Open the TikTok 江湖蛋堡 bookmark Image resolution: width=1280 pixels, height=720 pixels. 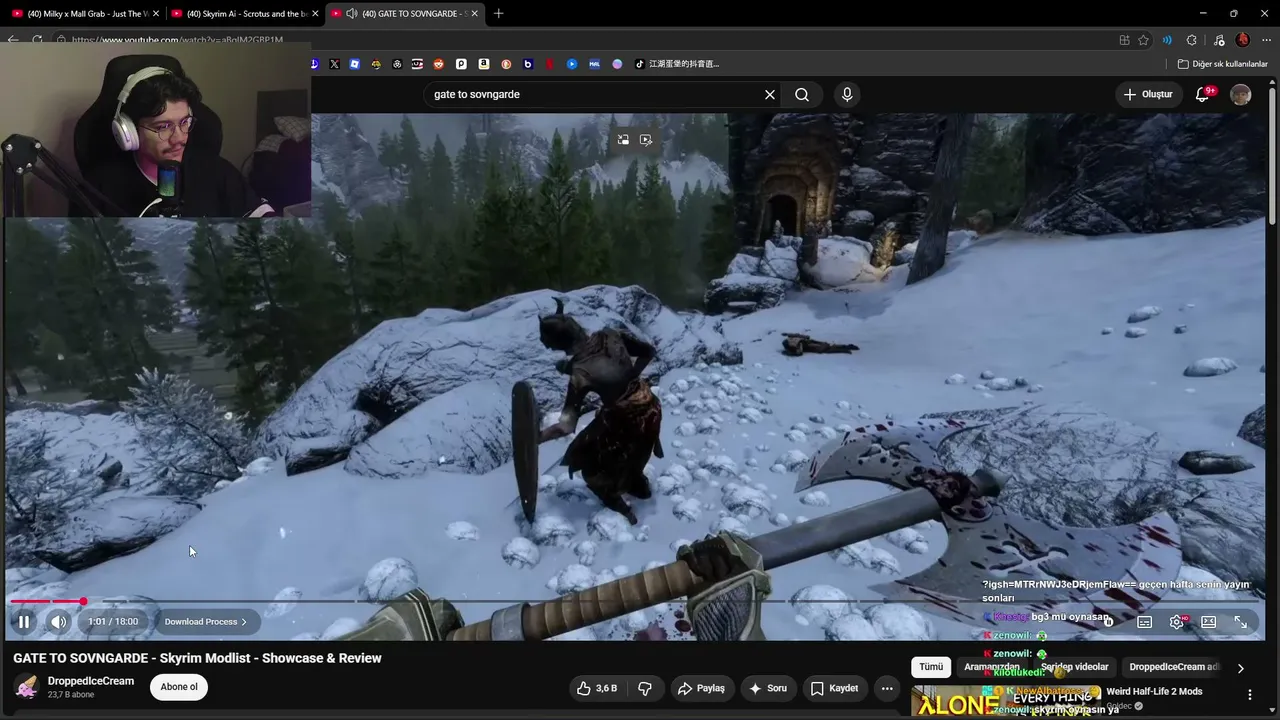tap(677, 64)
